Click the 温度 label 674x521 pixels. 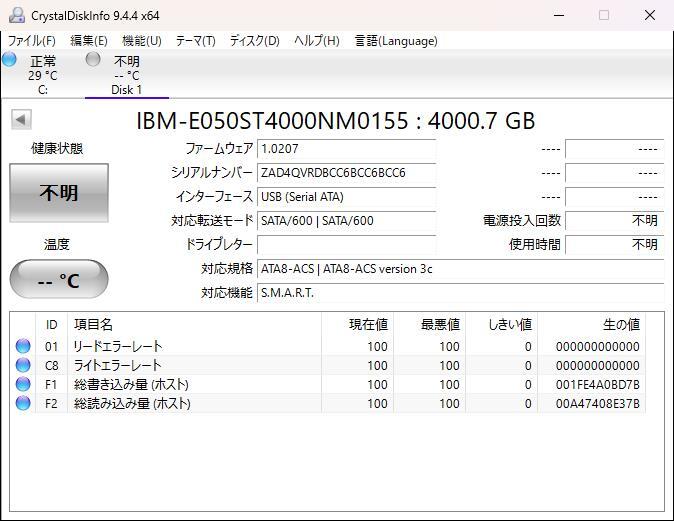pyautogui.click(x=57, y=245)
